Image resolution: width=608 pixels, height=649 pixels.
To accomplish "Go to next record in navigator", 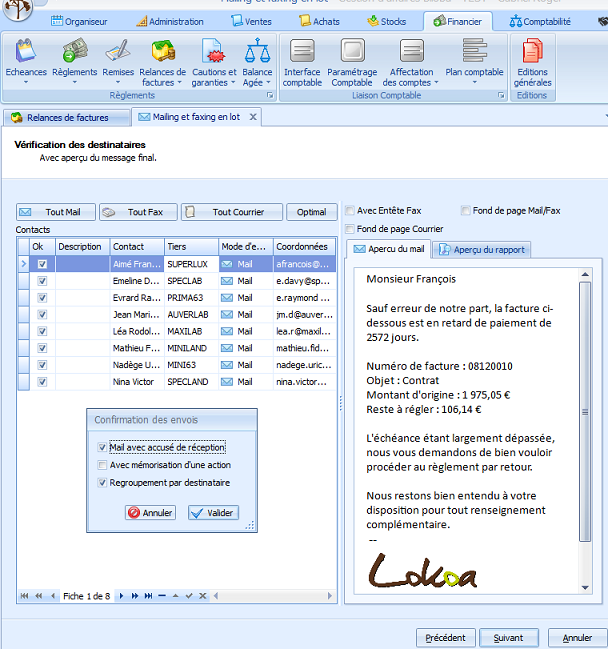I will (121, 596).
